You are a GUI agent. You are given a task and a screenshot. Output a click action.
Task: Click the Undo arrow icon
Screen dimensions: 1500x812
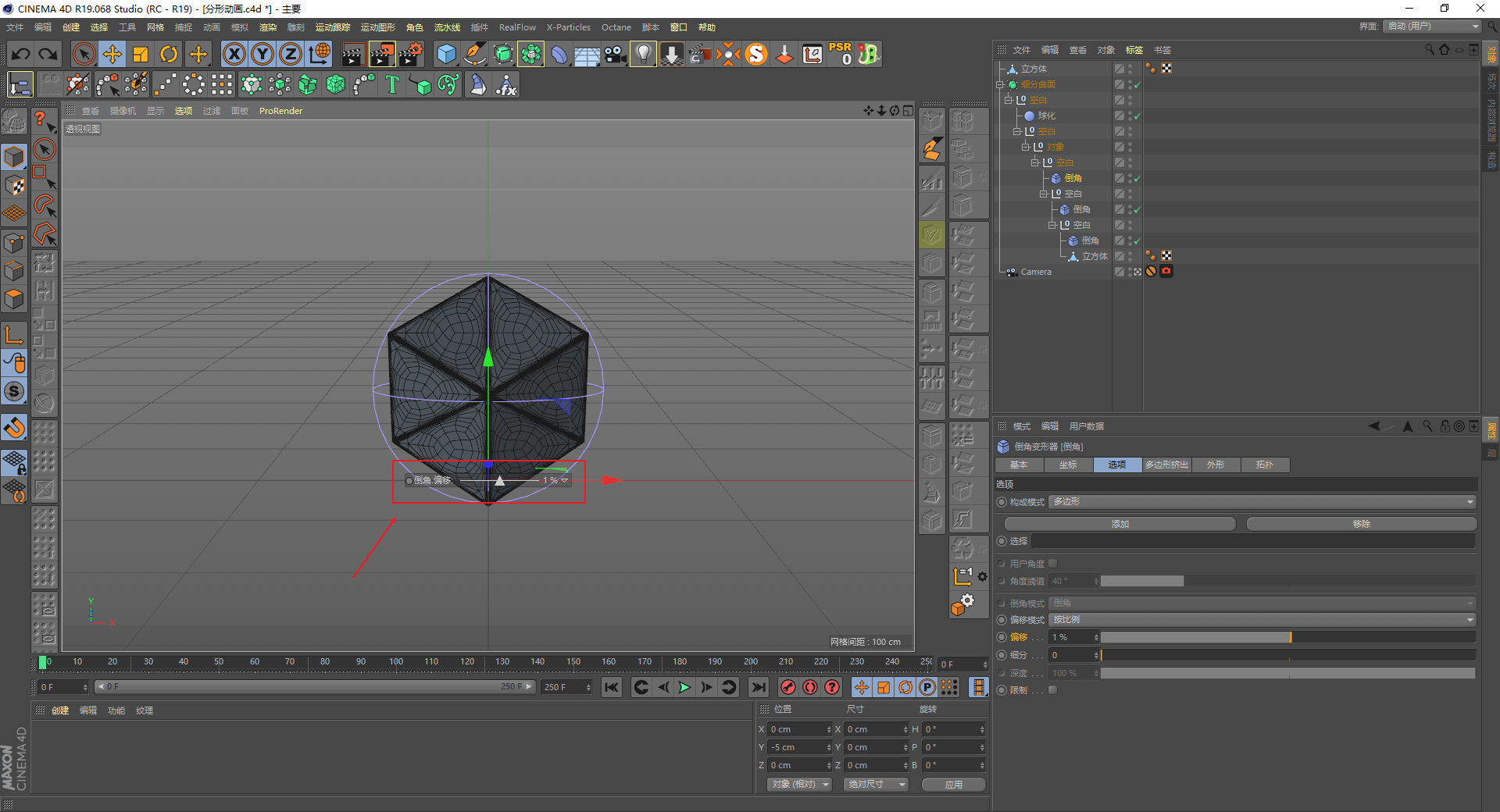(21, 54)
